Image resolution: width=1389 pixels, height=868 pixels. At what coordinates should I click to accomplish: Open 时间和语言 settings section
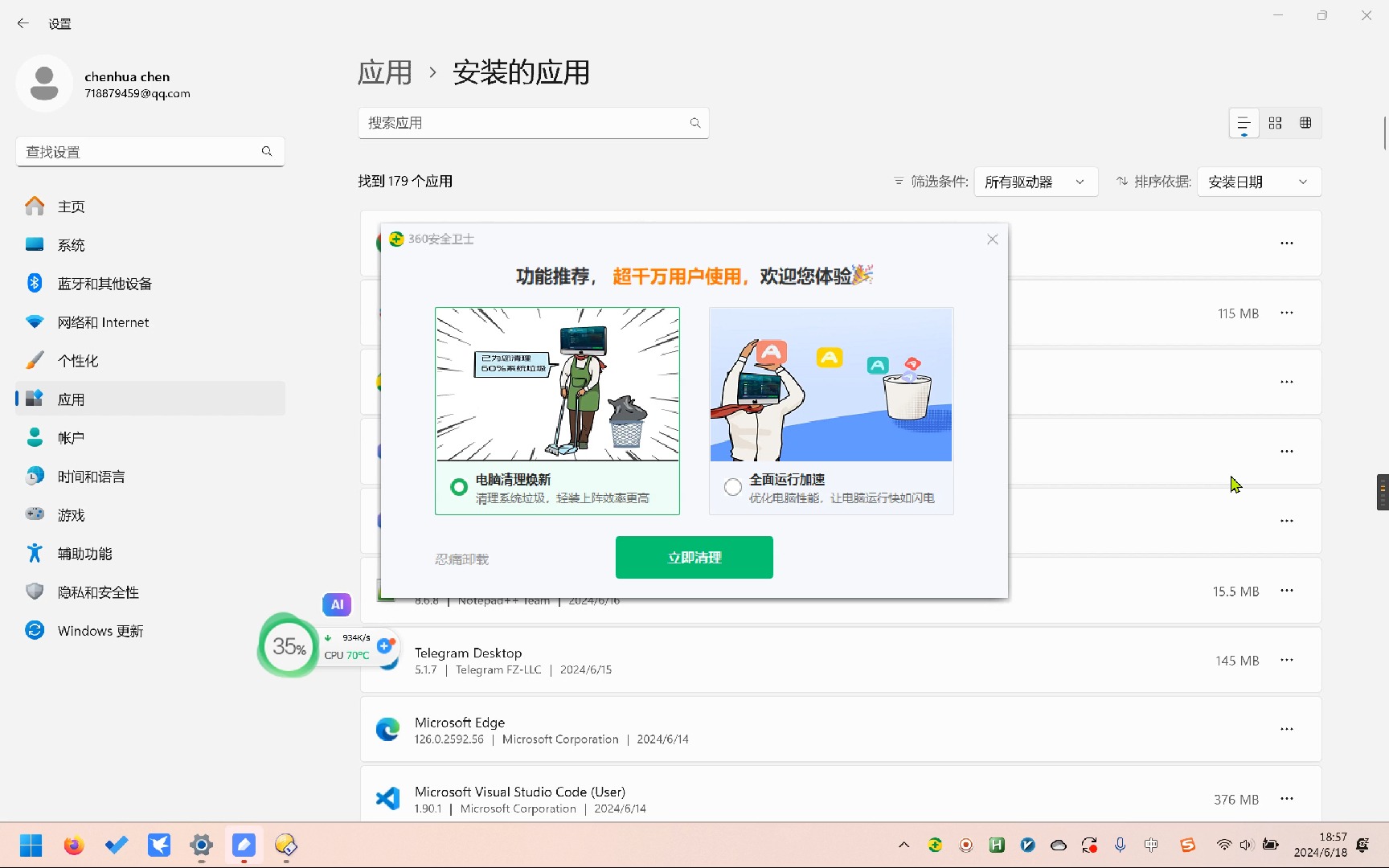pos(150,477)
